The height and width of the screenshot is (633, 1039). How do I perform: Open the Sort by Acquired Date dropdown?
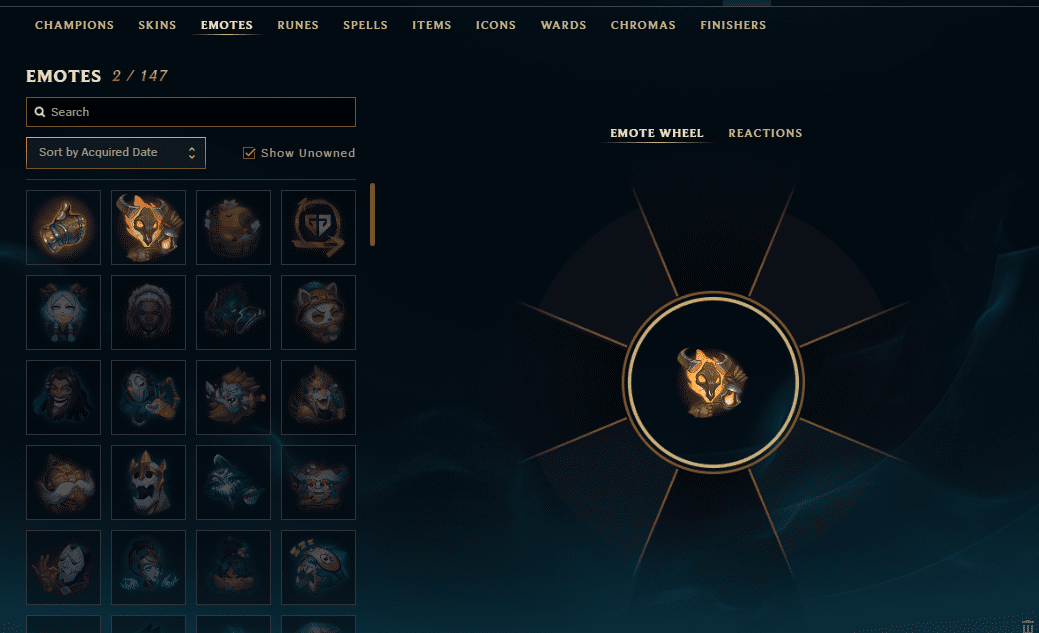[x=116, y=152]
